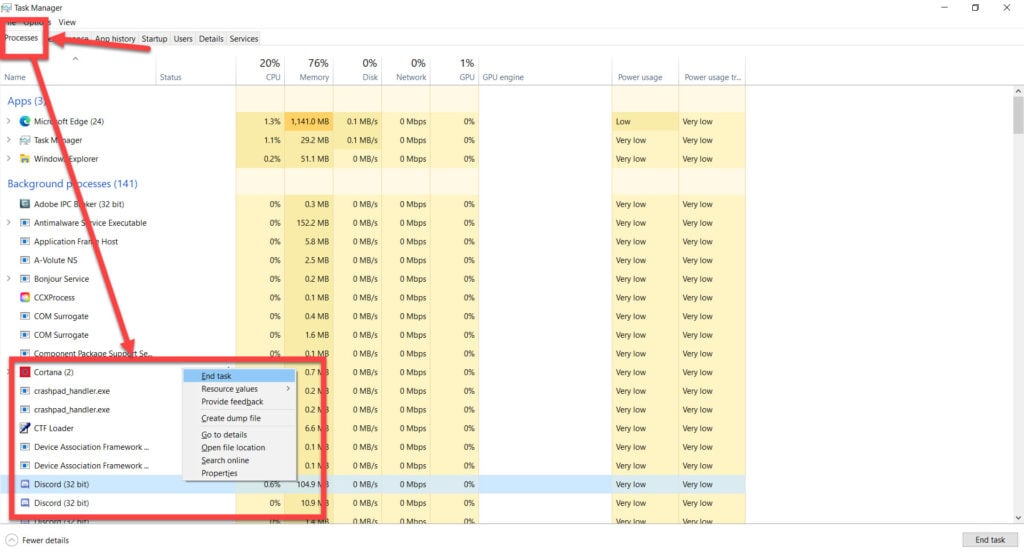Click the Windows Explorer folder icon
This screenshot has width=1024, height=556.
click(x=25, y=159)
